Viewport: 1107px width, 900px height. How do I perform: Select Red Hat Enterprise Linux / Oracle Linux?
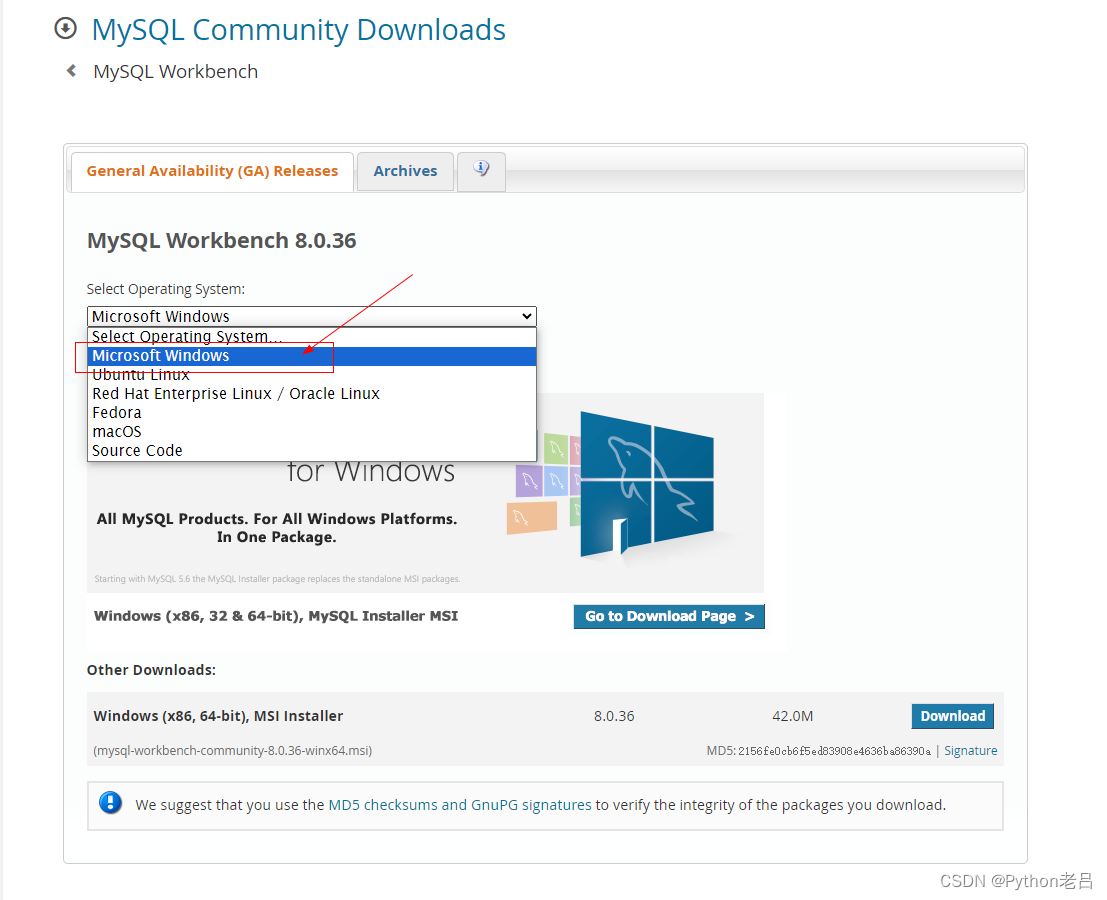pyautogui.click(x=311, y=394)
